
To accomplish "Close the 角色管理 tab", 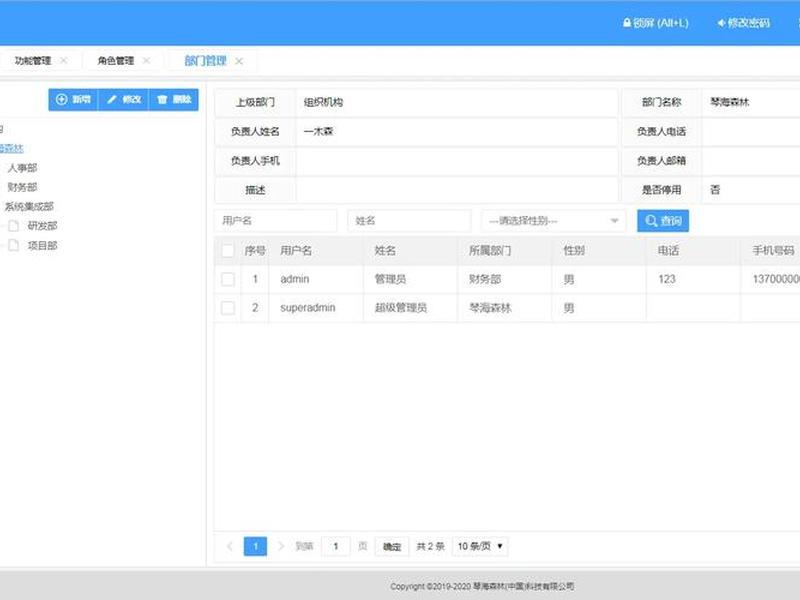I will click(146, 61).
